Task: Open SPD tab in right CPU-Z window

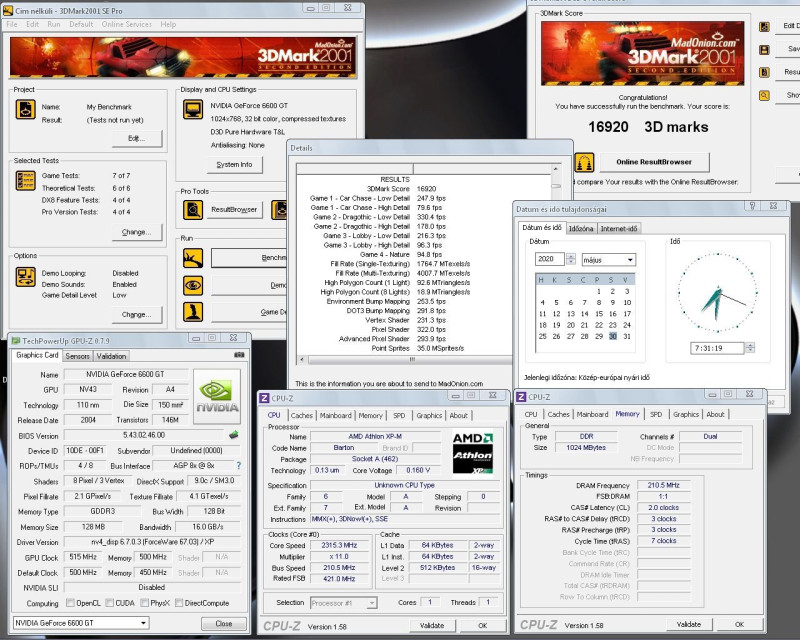Action: [x=656, y=414]
